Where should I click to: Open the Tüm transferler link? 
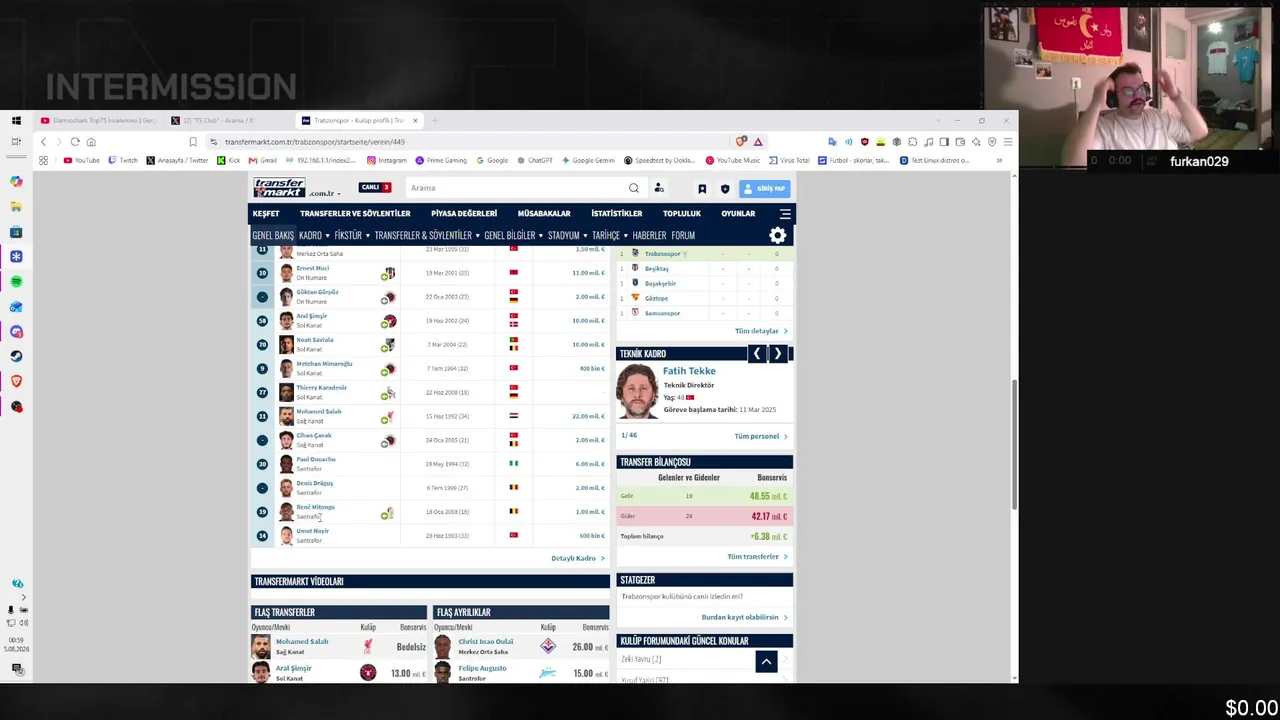[x=756, y=556]
